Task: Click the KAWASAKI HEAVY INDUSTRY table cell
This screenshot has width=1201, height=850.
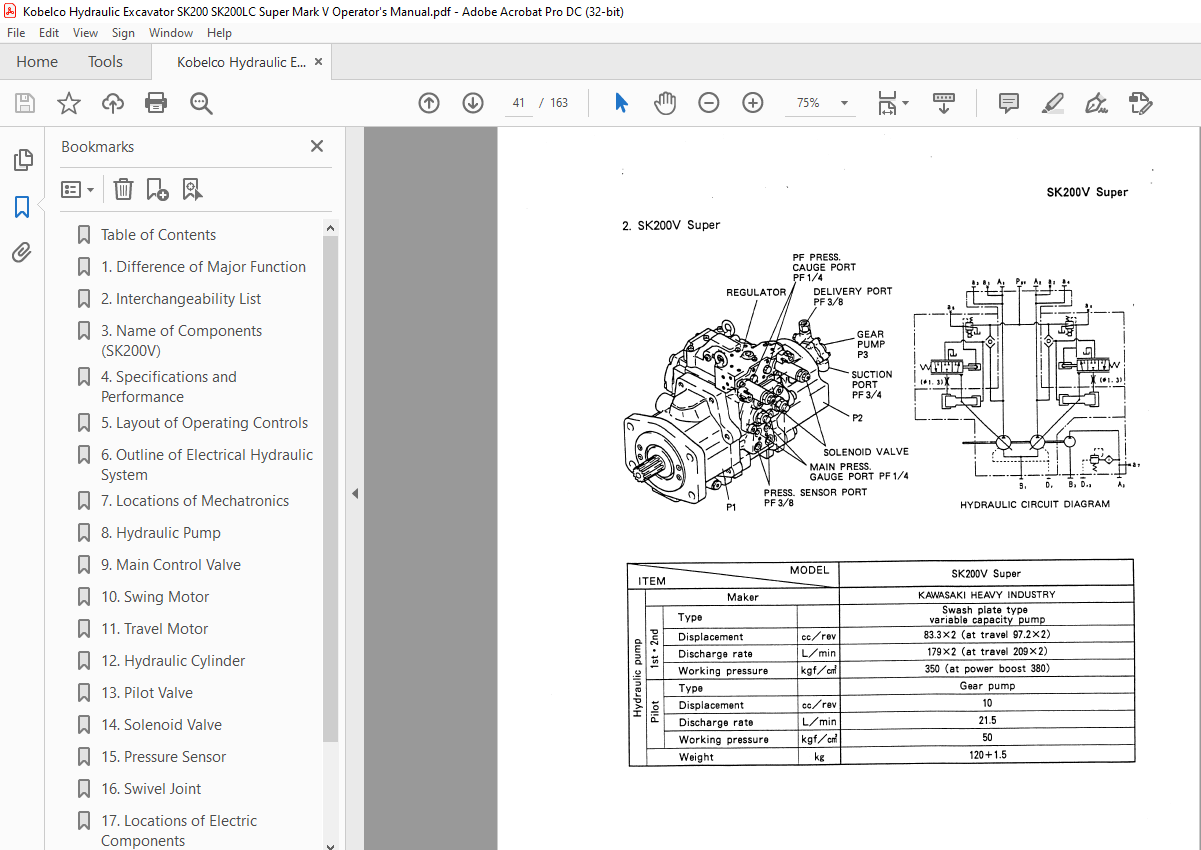Action: click(x=986, y=595)
